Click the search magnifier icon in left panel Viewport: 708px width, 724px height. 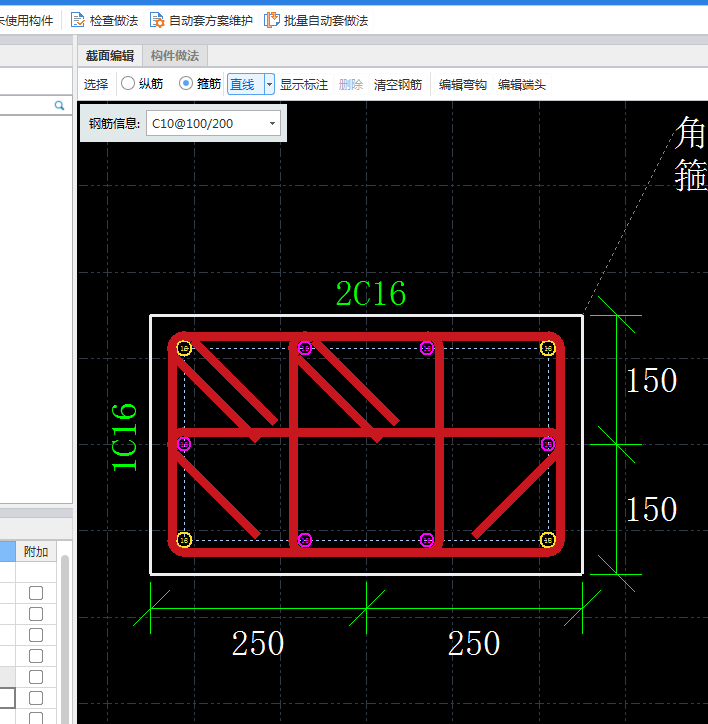pos(59,106)
